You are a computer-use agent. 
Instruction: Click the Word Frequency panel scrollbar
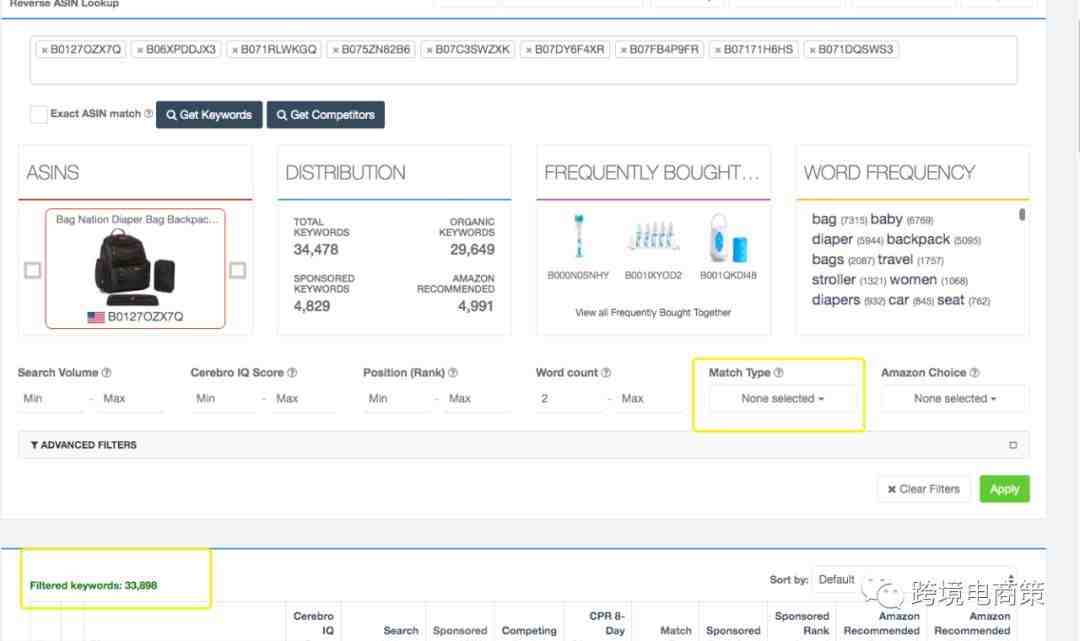tap(1021, 215)
